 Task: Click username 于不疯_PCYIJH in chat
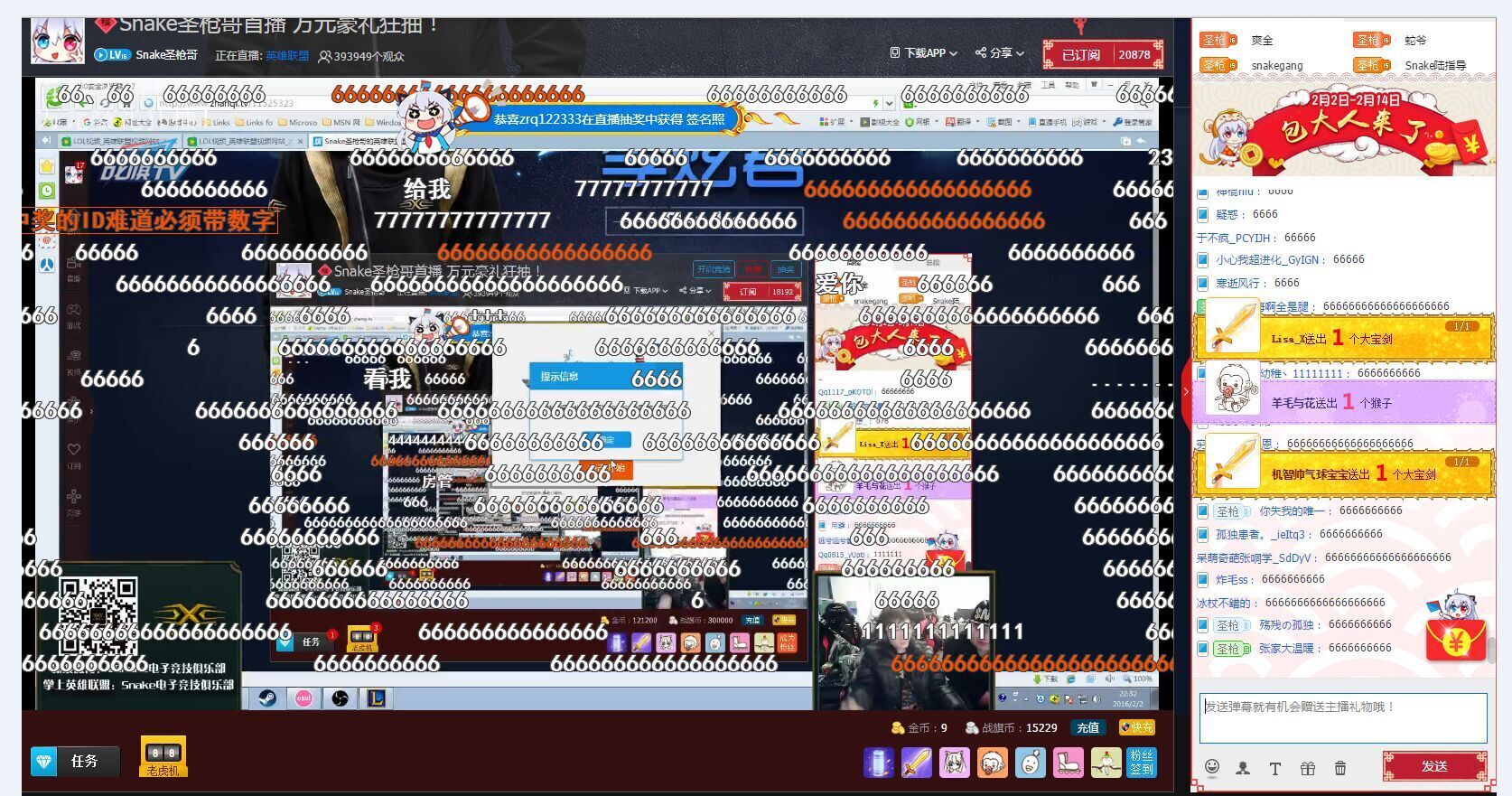[1234, 239]
